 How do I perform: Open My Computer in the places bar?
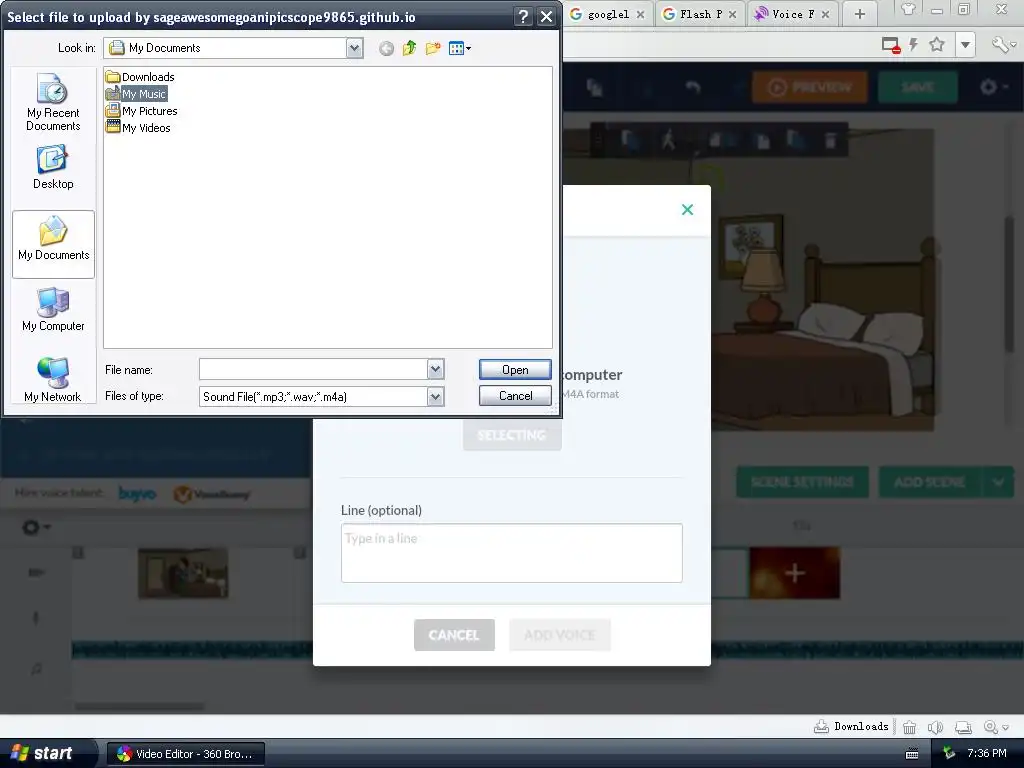click(x=53, y=310)
